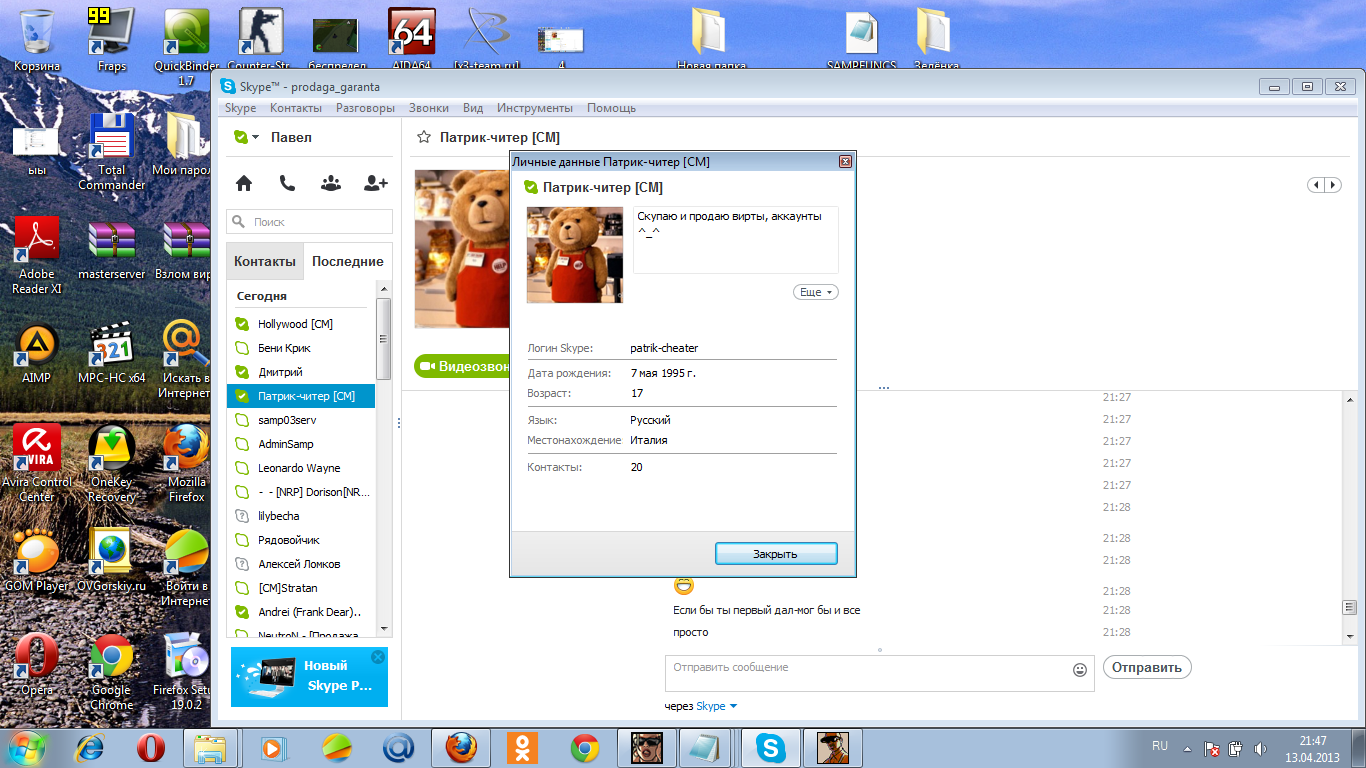Click the volume icon in system tray
Screen dimensions: 1366x768
point(1259,747)
